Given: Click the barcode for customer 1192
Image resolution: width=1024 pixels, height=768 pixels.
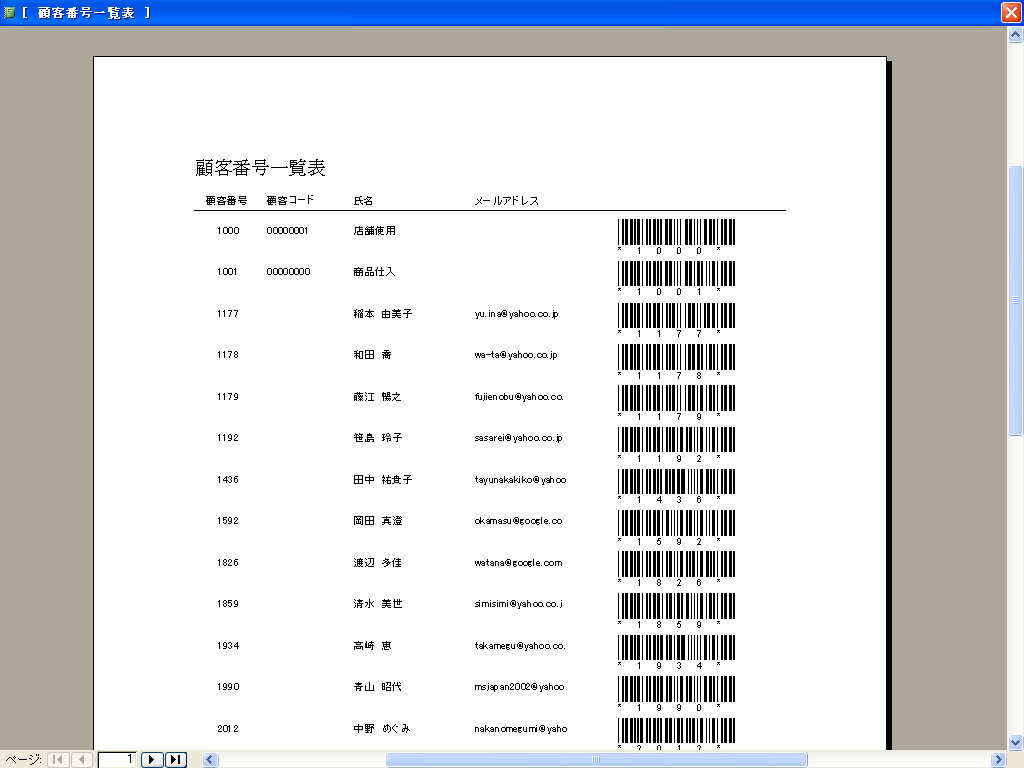Looking at the screenshot, I should (677, 444).
